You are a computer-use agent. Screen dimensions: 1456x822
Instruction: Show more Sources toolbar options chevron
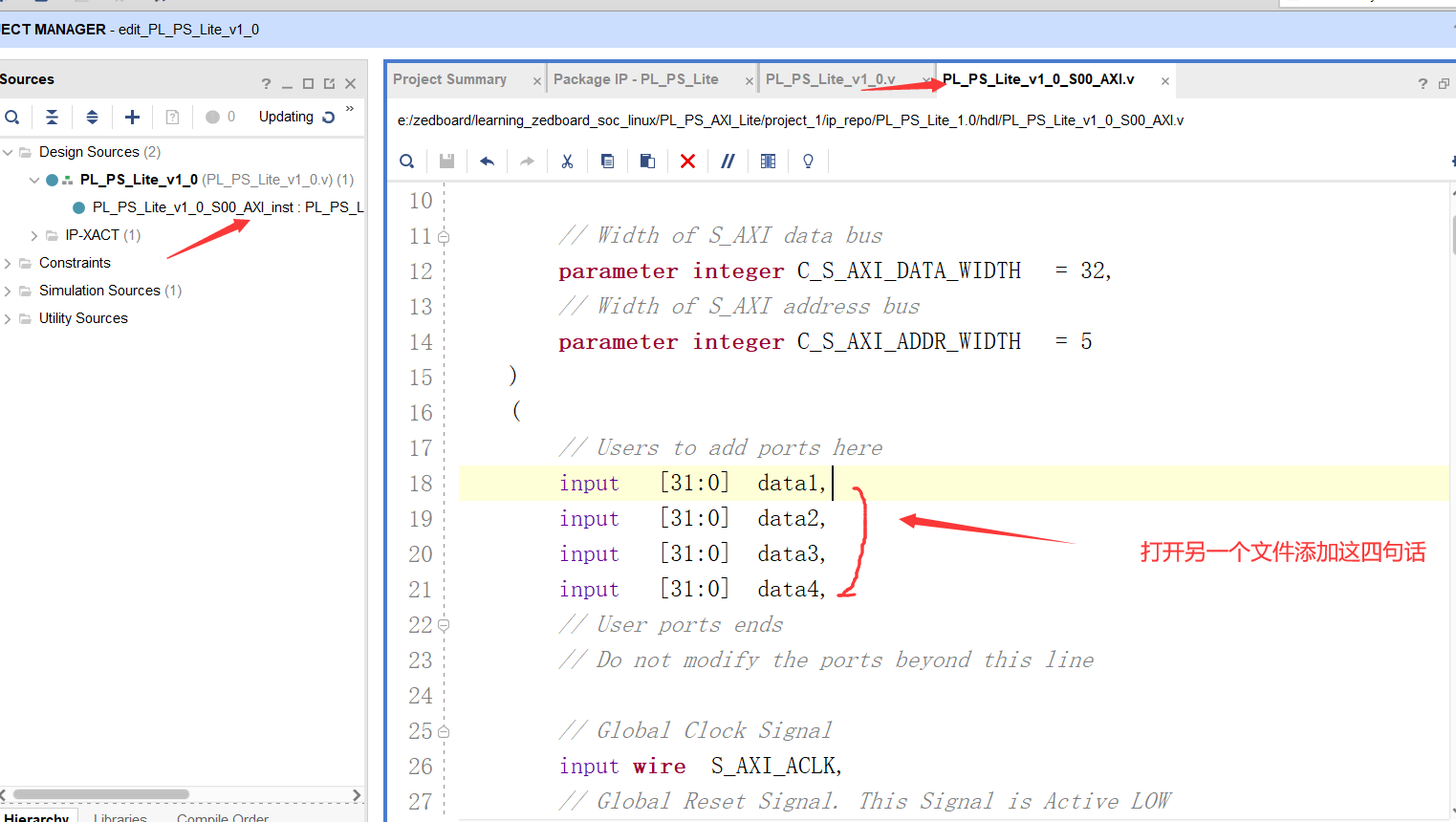[x=350, y=109]
